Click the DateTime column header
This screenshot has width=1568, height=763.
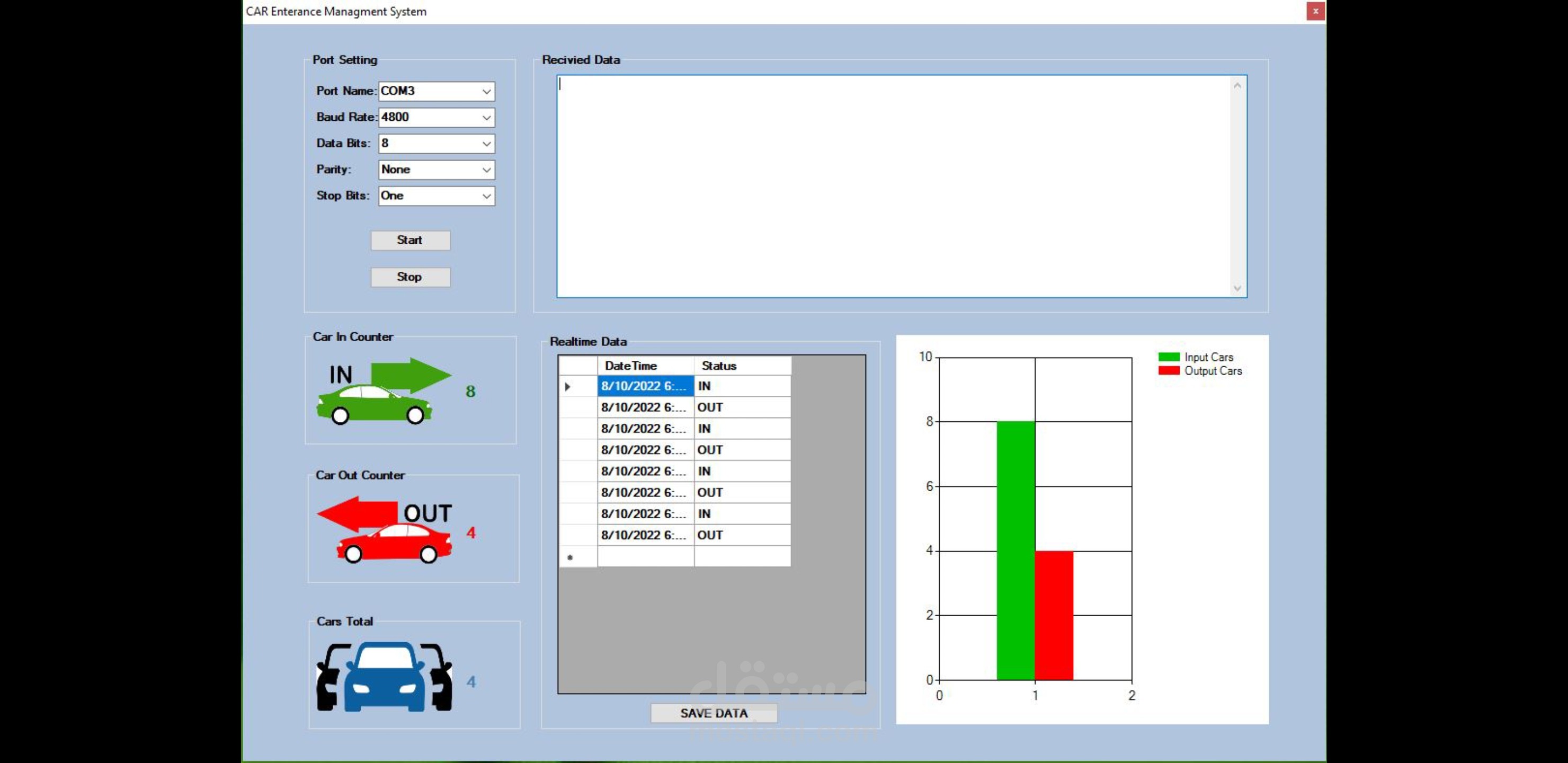tap(645, 366)
